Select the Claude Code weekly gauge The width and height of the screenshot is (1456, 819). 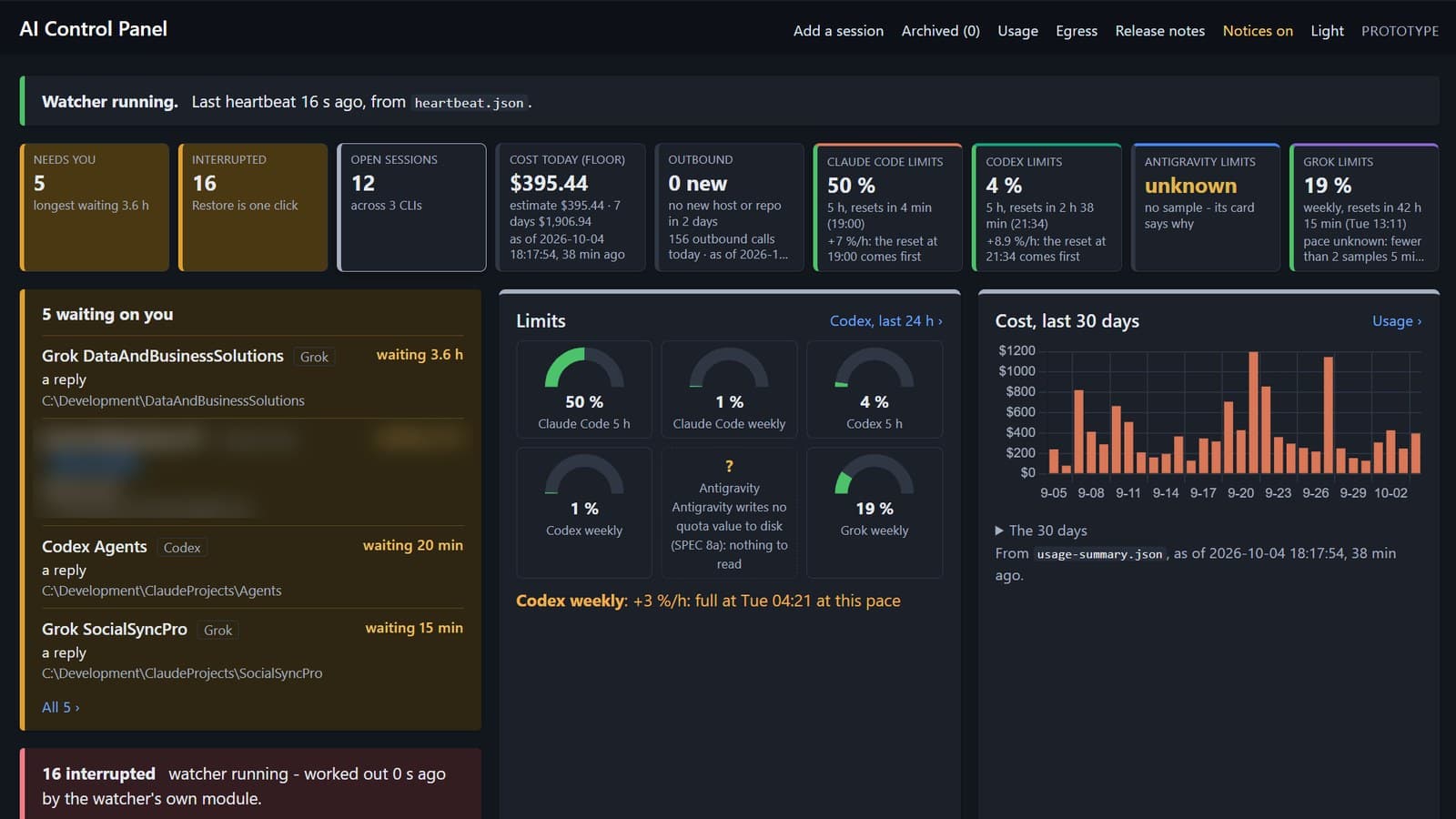pos(729,389)
